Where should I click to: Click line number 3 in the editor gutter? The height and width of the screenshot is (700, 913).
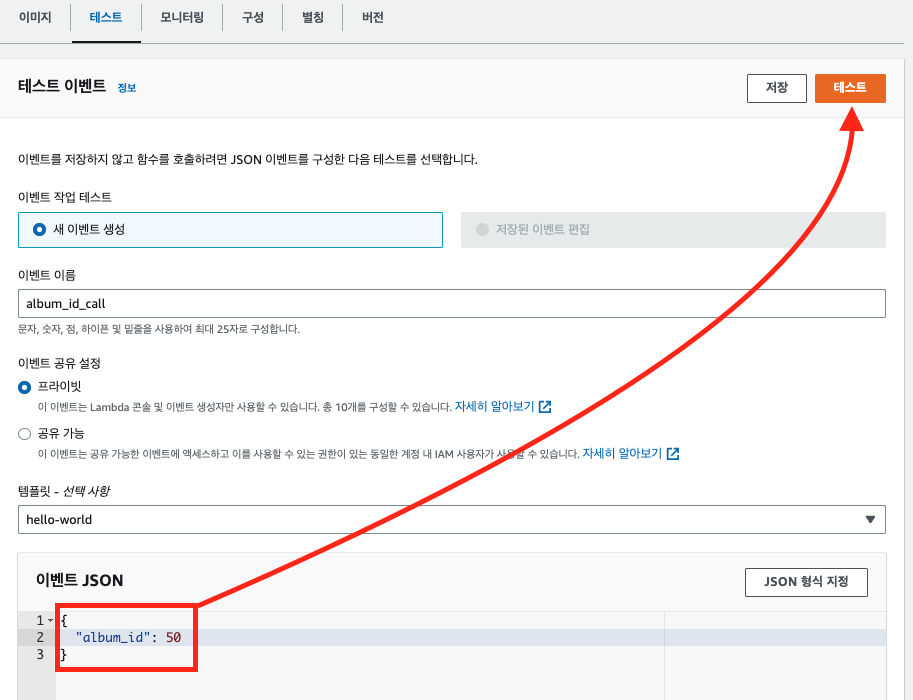click(x=40, y=655)
